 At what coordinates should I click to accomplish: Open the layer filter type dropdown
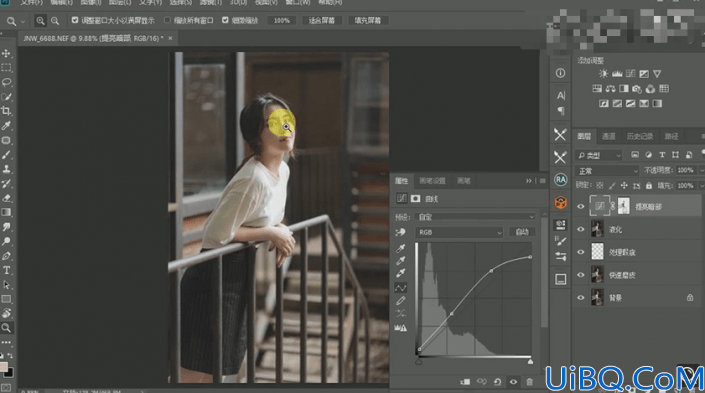[x=599, y=155]
